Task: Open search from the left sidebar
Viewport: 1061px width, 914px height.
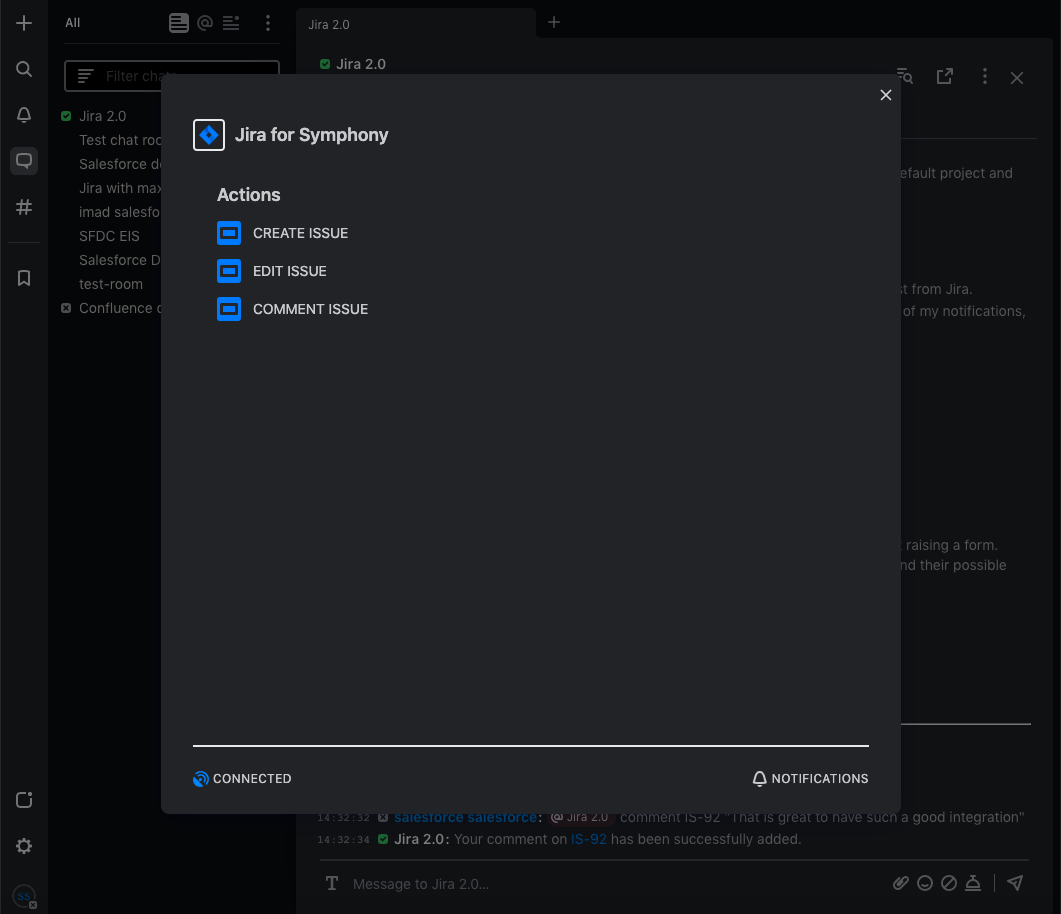Action: tap(24, 69)
